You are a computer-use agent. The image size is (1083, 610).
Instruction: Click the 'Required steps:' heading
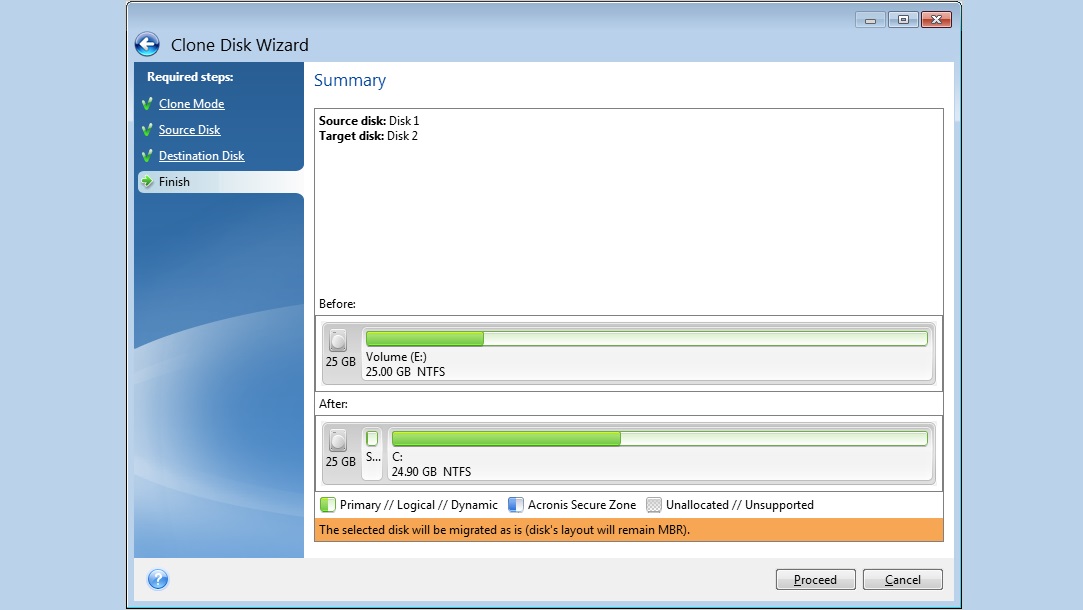pyautogui.click(x=190, y=77)
